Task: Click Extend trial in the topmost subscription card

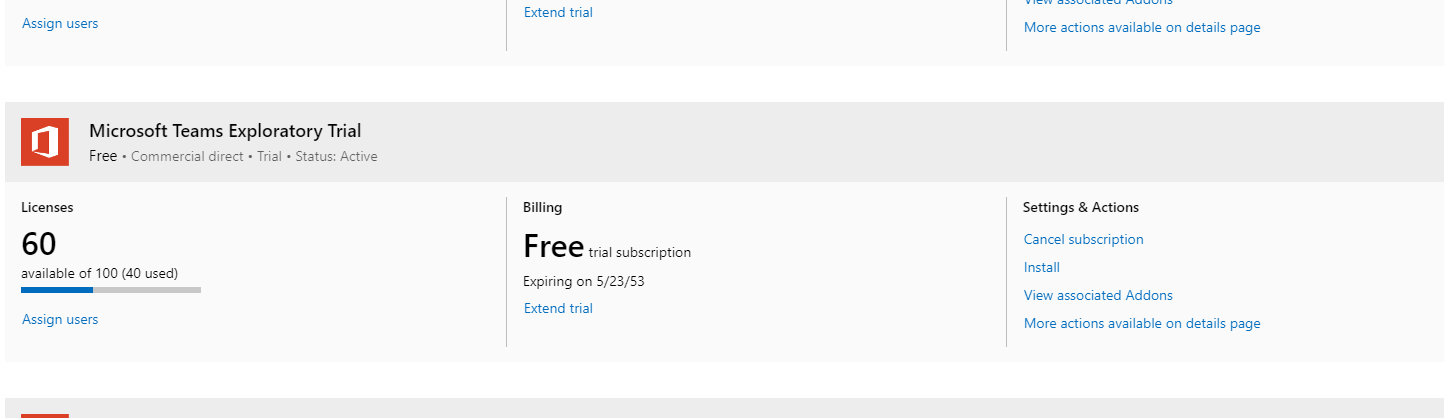Action: tap(558, 12)
